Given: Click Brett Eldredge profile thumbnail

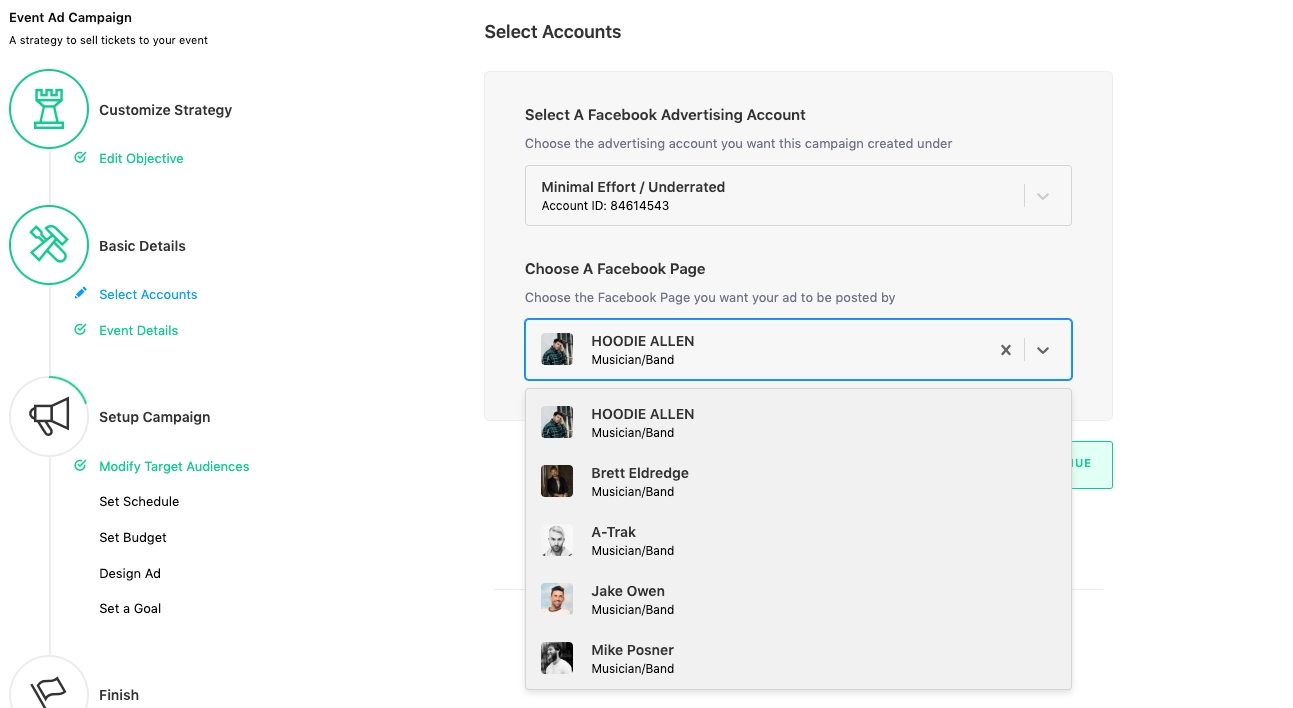Looking at the screenshot, I should tap(557, 481).
